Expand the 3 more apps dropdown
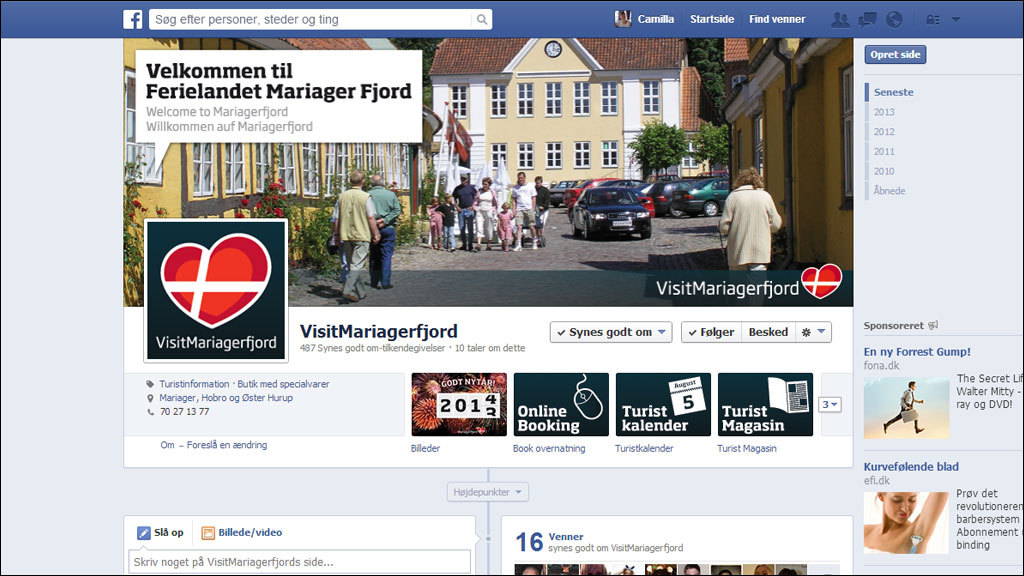 pyautogui.click(x=829, y=405)
